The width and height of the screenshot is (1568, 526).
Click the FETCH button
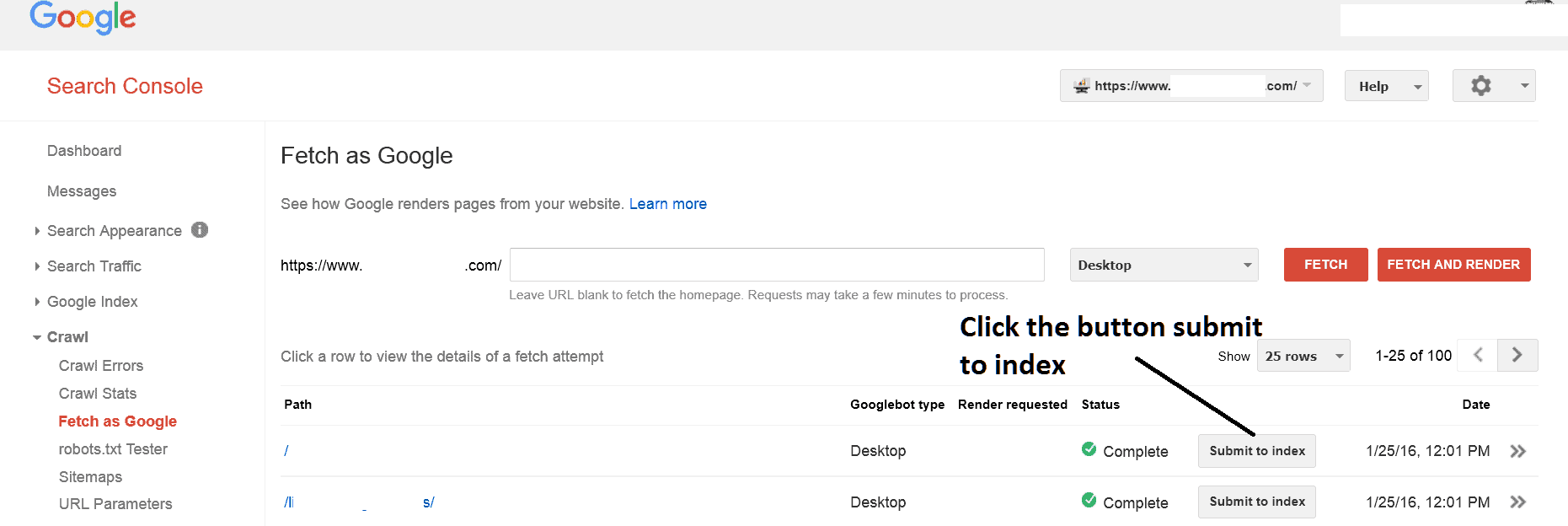point(1325,265)
